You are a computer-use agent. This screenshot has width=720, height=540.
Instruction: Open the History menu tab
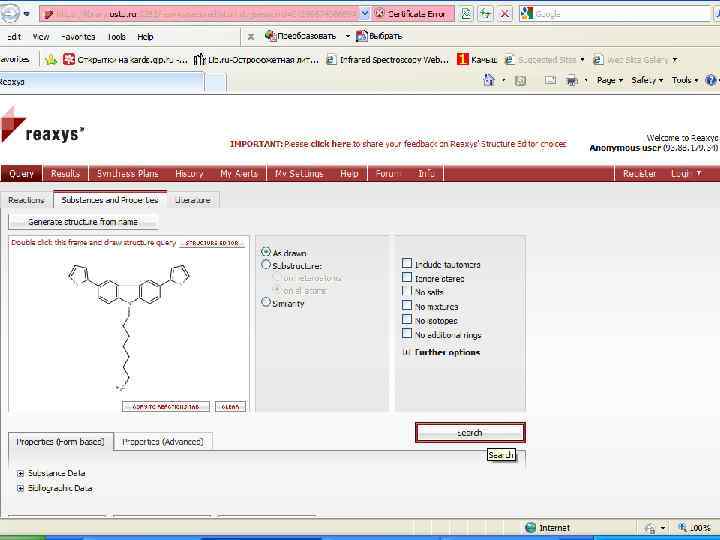pyautogui.click(x=189, y=174)
